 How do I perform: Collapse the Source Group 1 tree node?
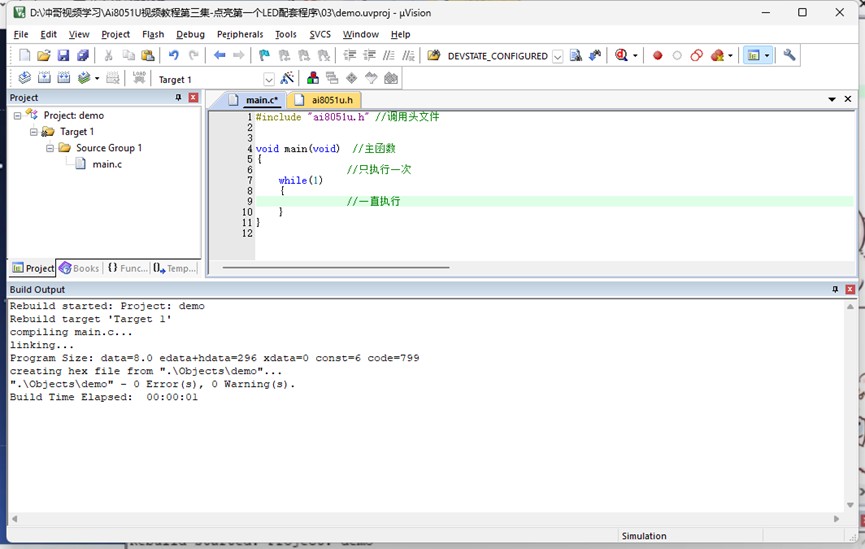point(50,148)
